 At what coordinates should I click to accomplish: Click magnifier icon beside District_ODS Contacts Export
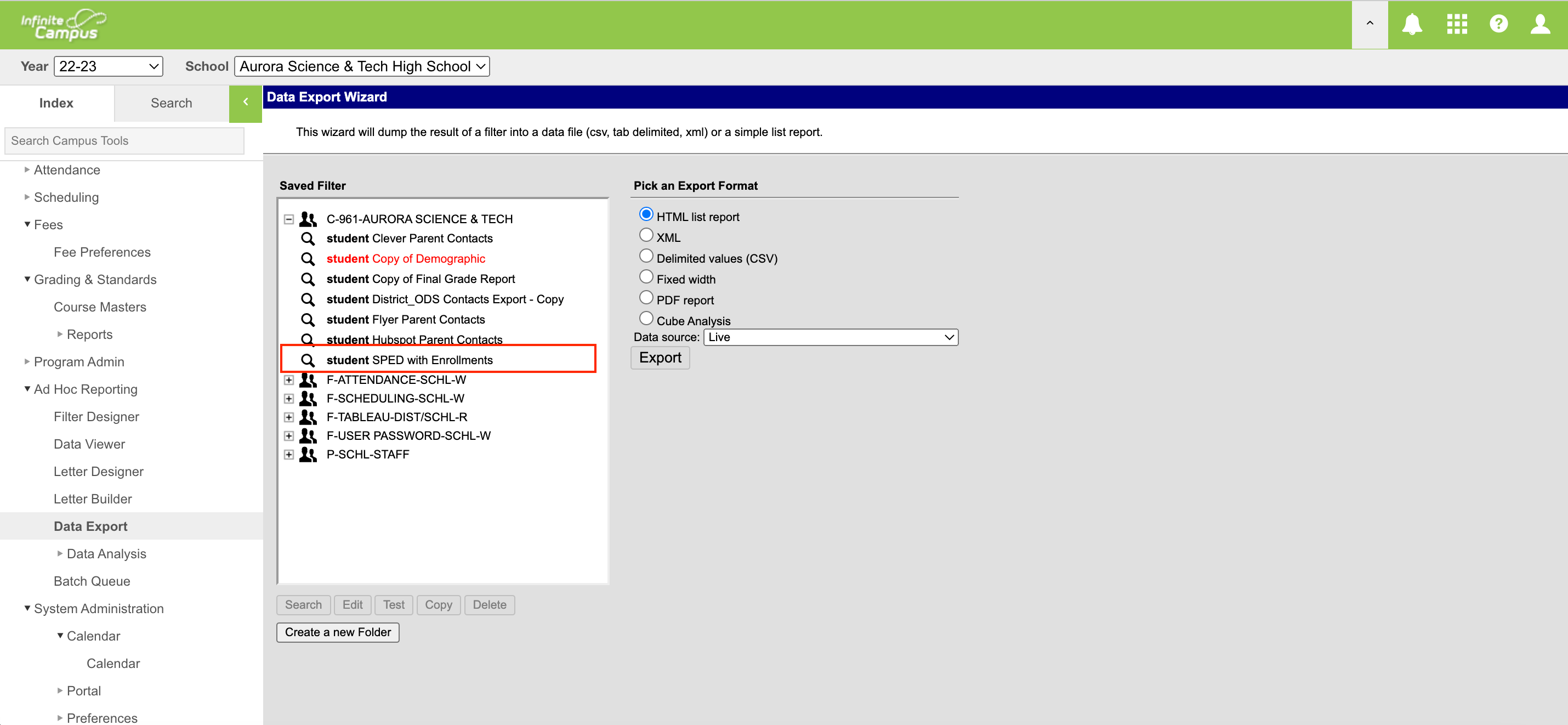coord(308,299)
